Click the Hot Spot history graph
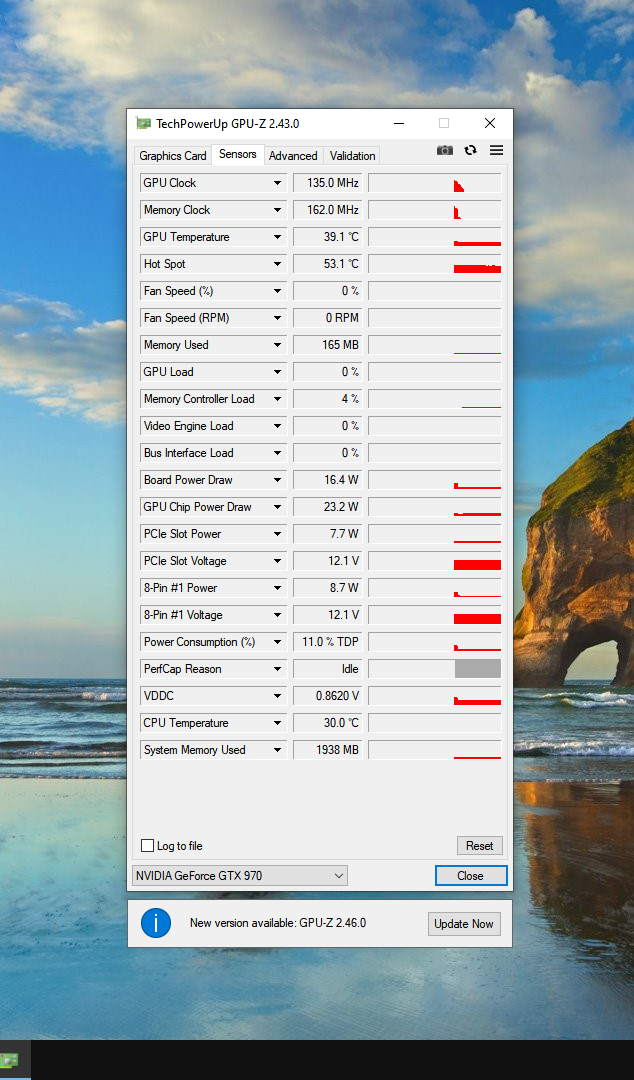Viewport: 634px width, 1080px height. pyautogui.click(x=435, y=264)
